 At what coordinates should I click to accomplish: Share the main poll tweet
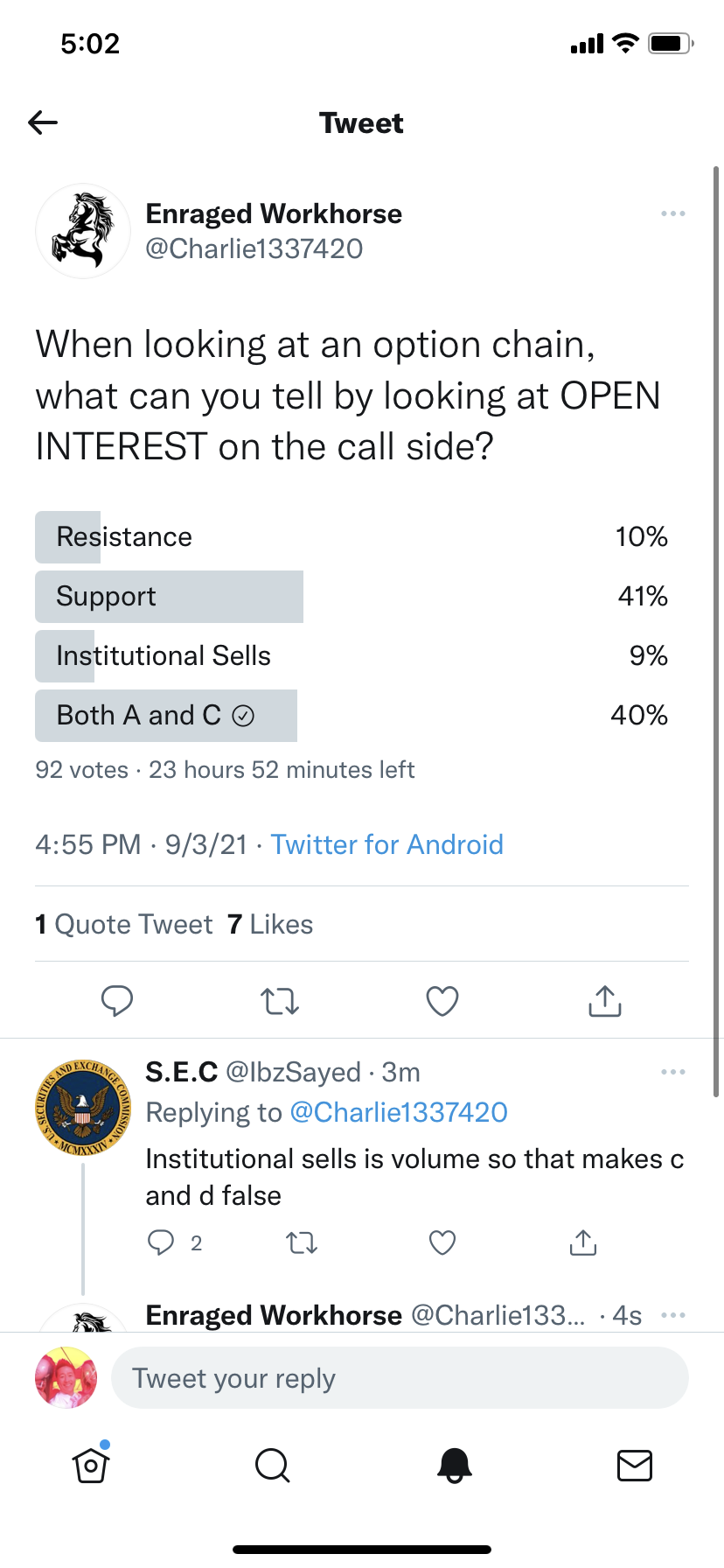pos(605,1000)
